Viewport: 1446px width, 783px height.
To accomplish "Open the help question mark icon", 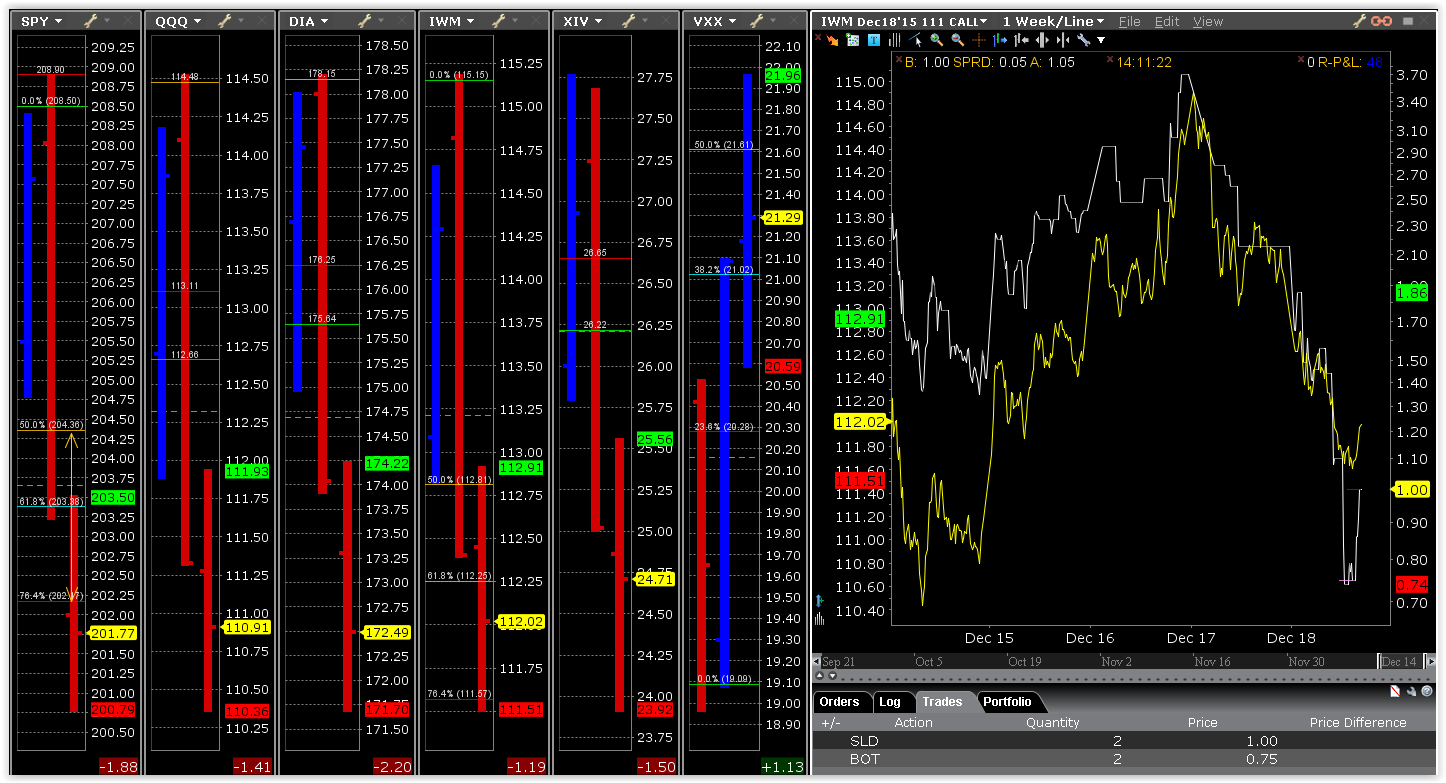I will (1427, 691).
